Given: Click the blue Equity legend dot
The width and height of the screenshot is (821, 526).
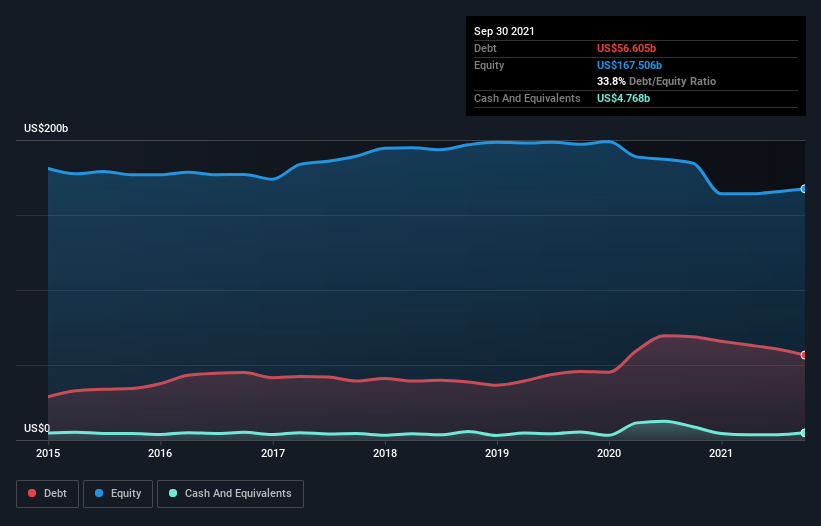Looking at the screenshot, I should tap(99, 493).
